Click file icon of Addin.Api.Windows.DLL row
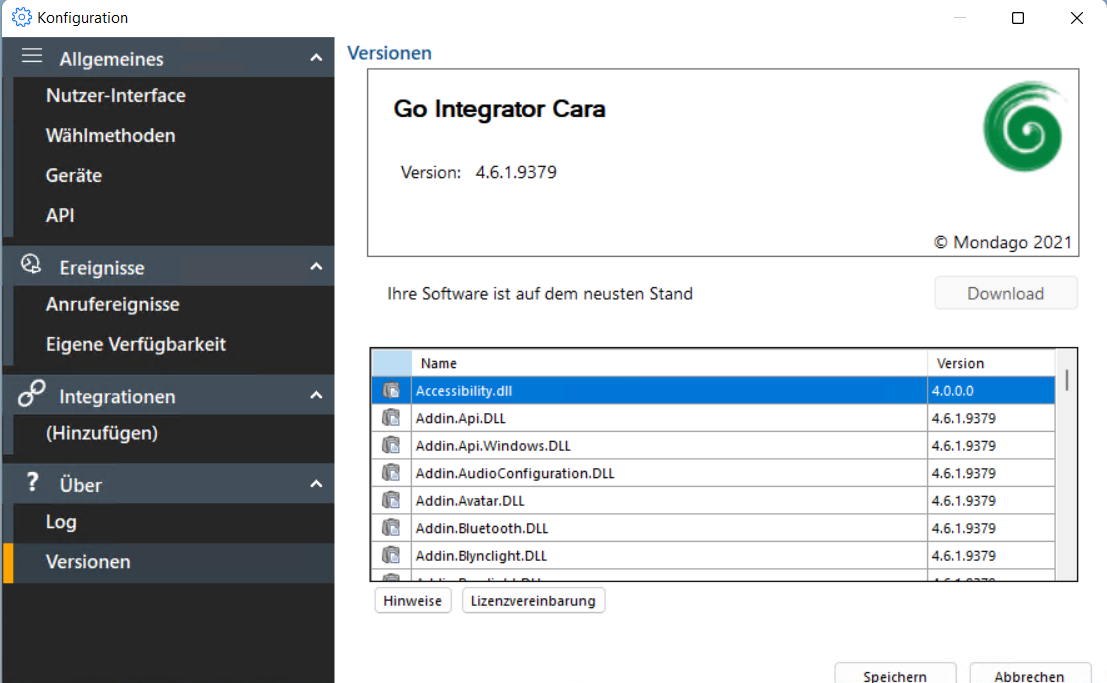 tap(391, 445)
